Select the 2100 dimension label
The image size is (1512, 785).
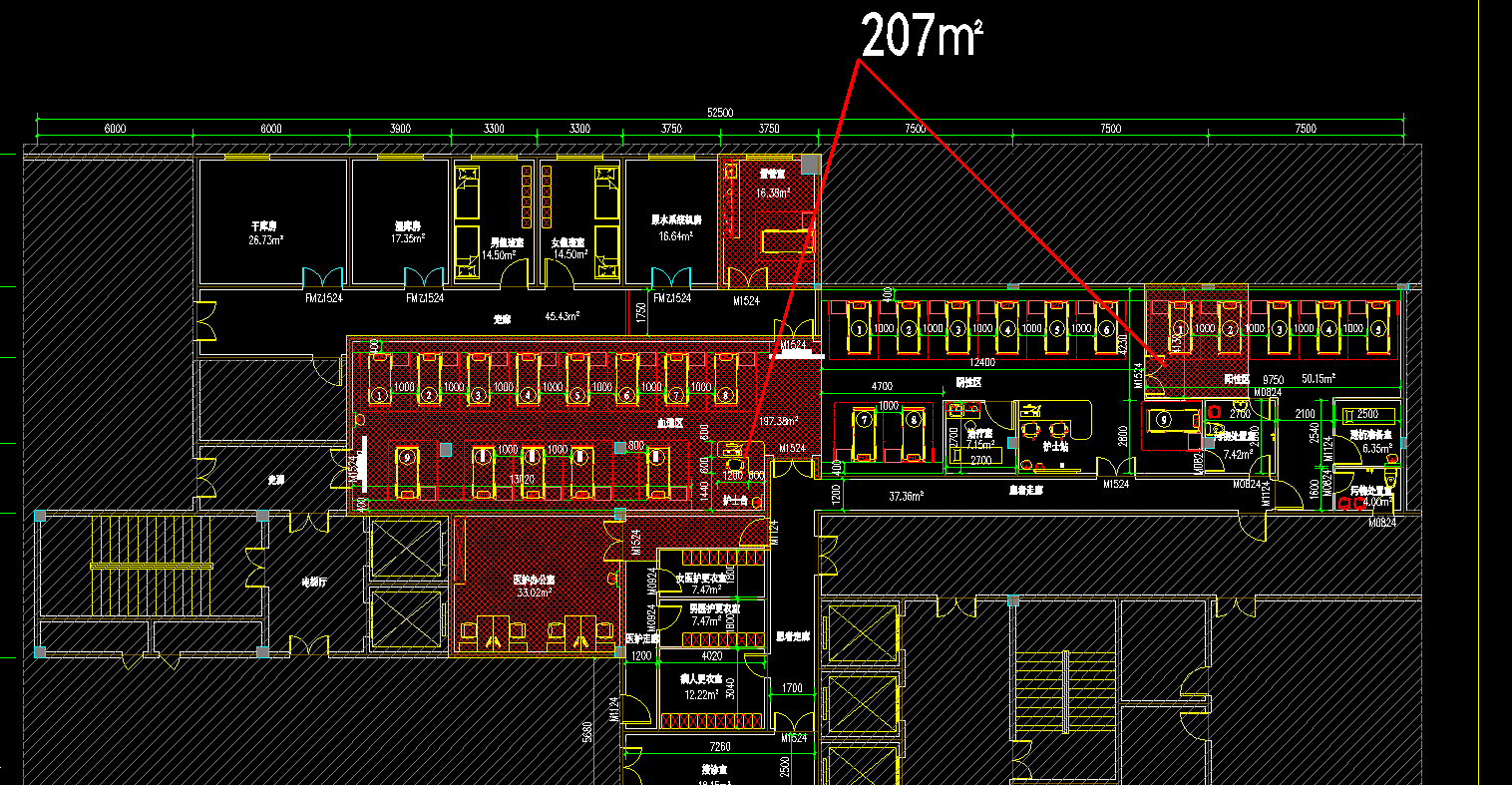point(1305,414)
